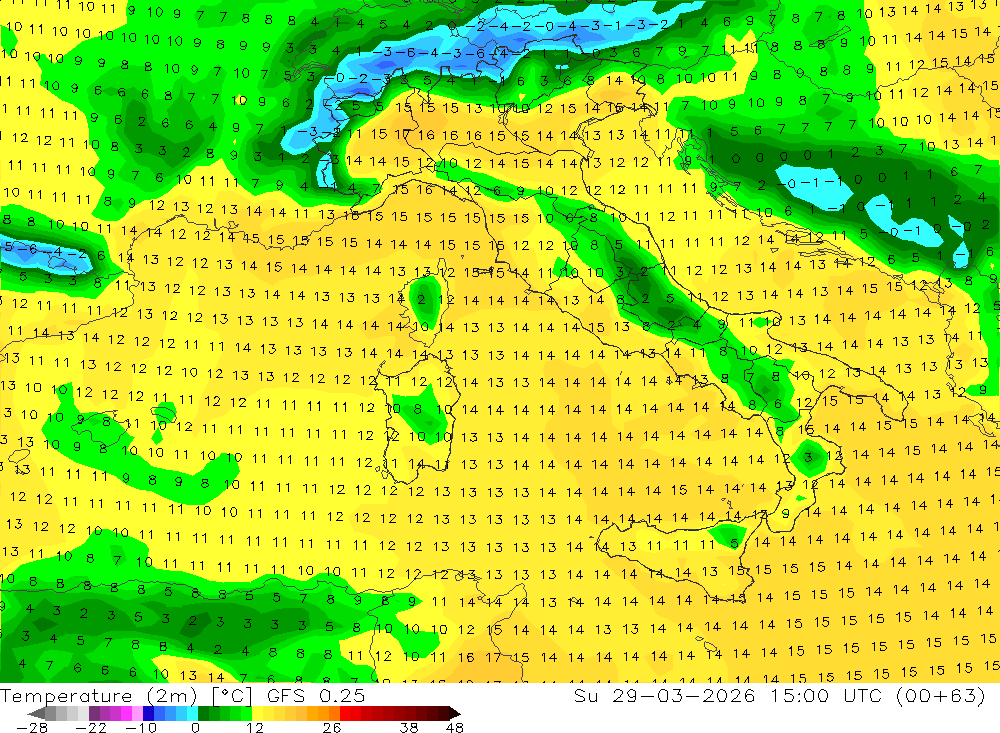Click the "Su 29-03-2026" date label

(664, 695)
